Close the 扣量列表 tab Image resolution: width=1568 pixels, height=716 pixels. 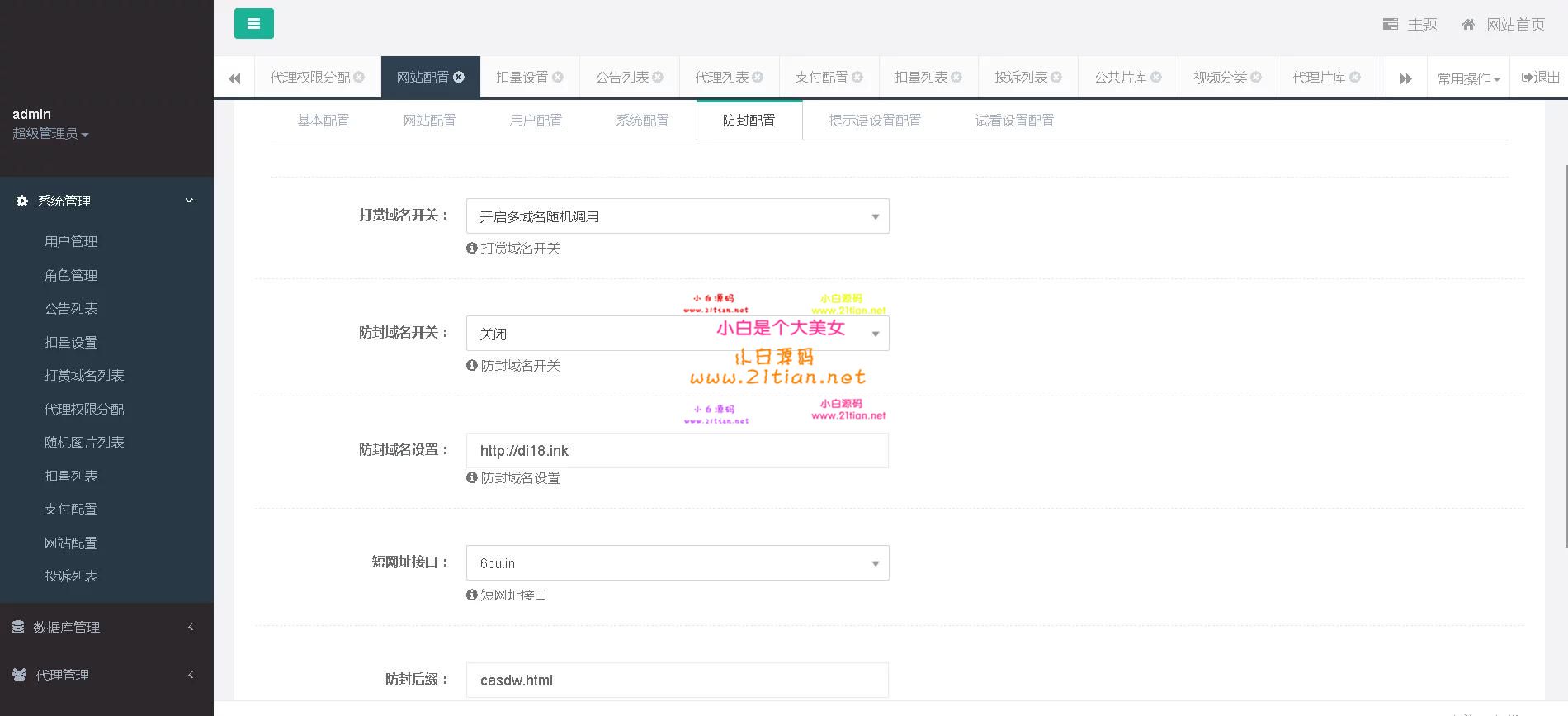(956, 78)
